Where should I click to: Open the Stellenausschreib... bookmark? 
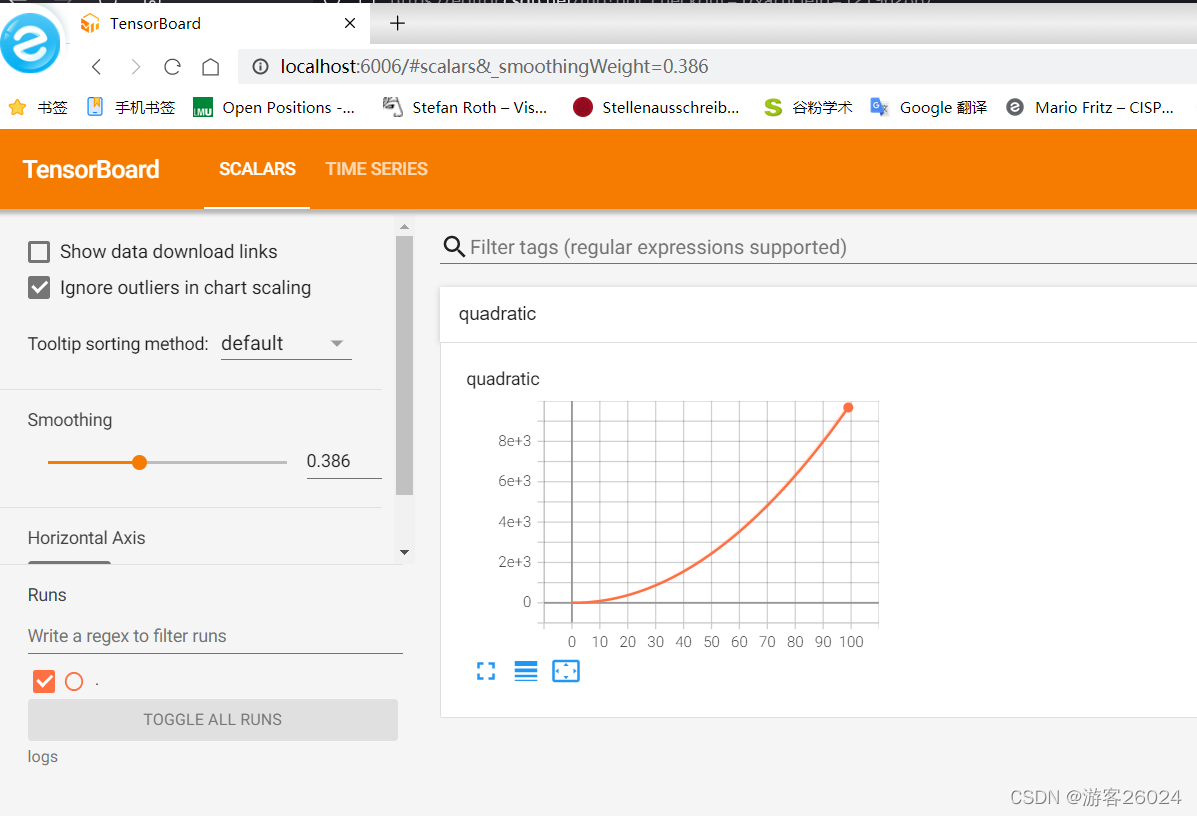point(657,108)
